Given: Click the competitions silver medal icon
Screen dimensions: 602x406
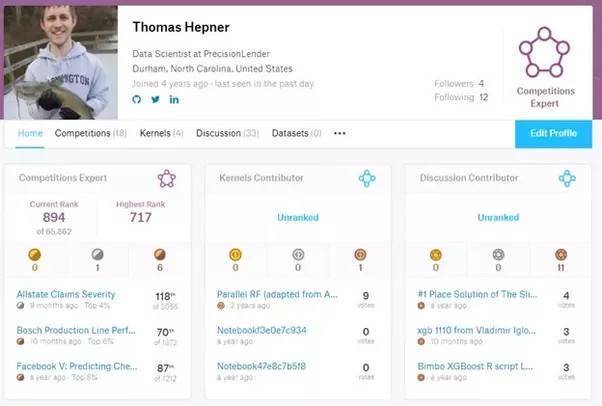Looking at the screenshot, I should coord(98,254).
